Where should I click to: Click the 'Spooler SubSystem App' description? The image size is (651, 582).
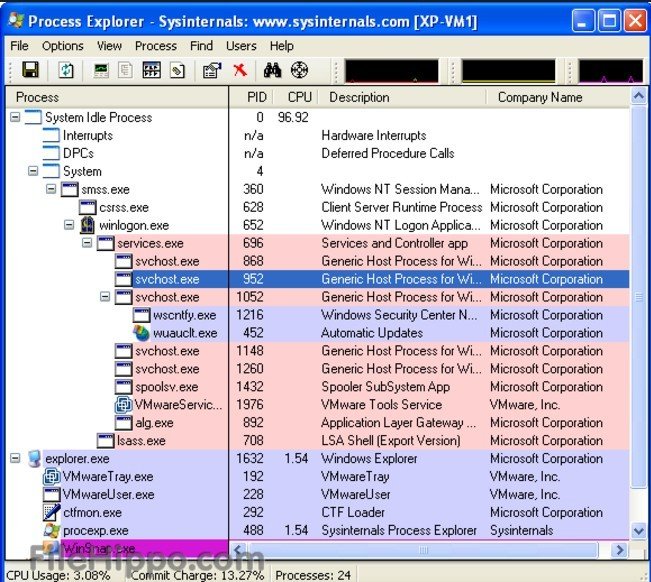pyautogui.click(x=385, y=387)
